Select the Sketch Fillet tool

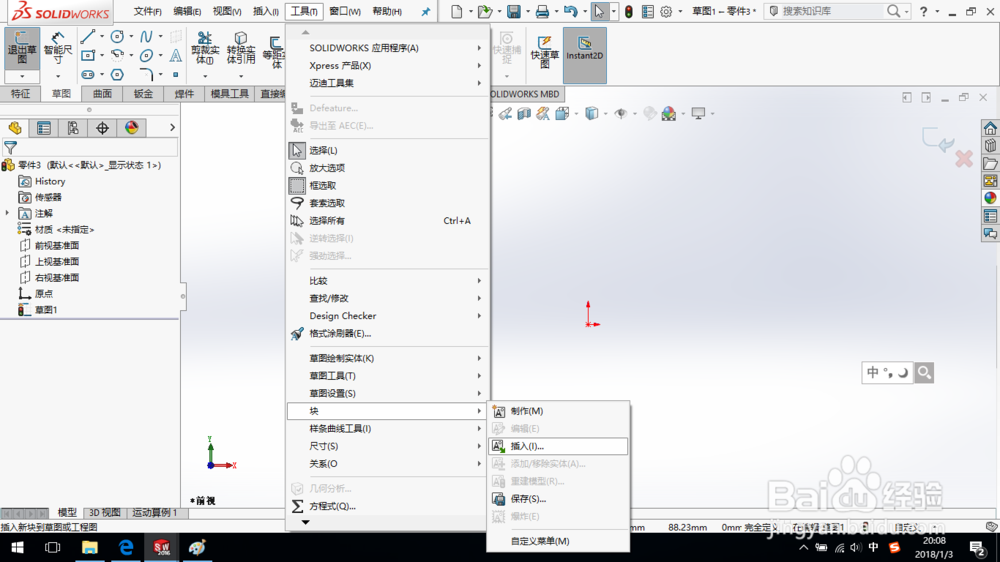146,75
